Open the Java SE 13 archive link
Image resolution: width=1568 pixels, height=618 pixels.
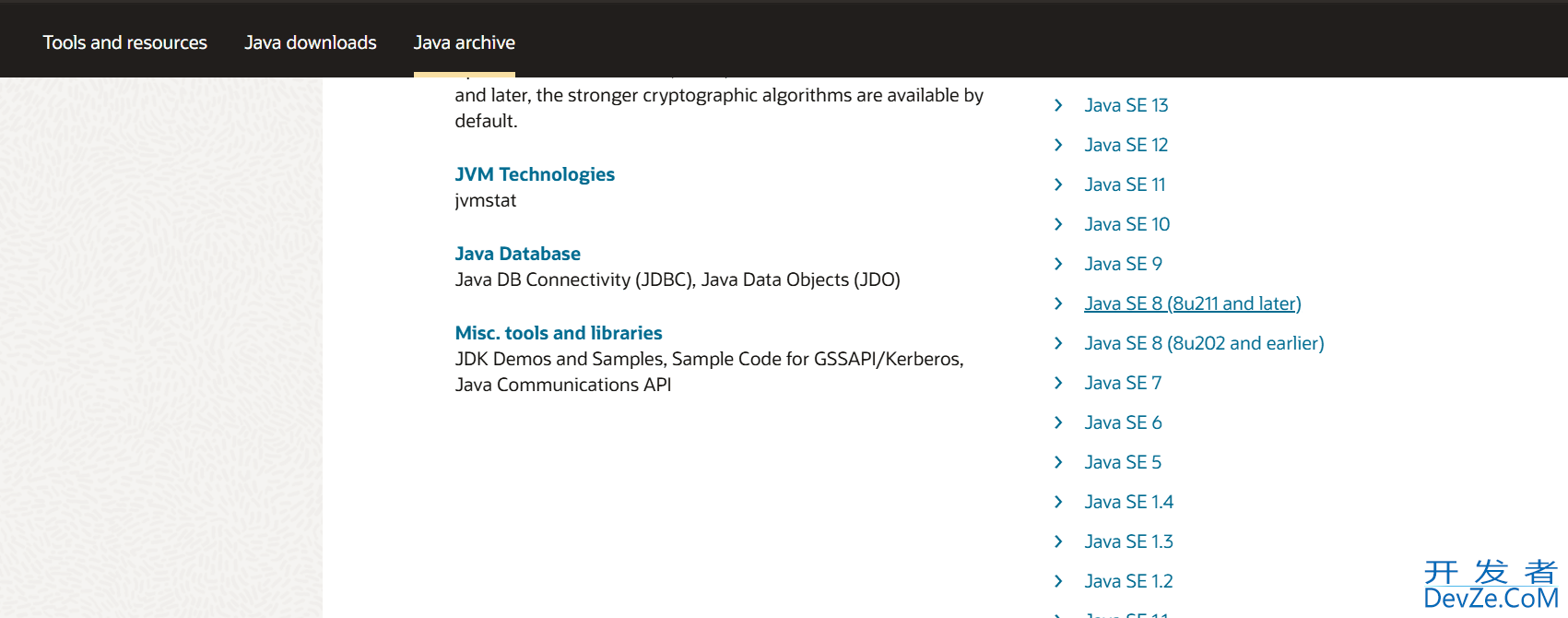(x=1126, y=105)
